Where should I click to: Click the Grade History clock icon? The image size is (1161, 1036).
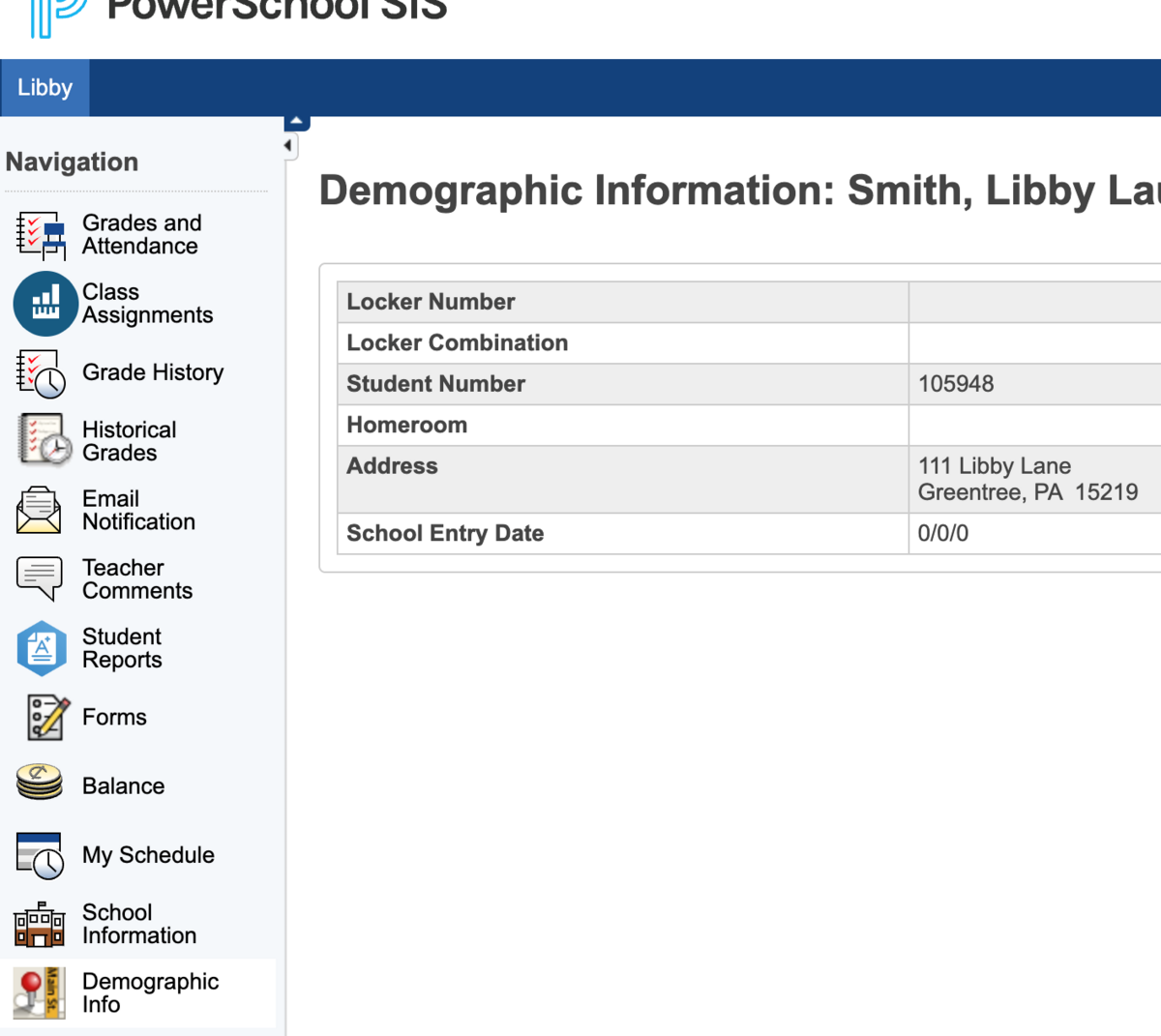[41, 373]
